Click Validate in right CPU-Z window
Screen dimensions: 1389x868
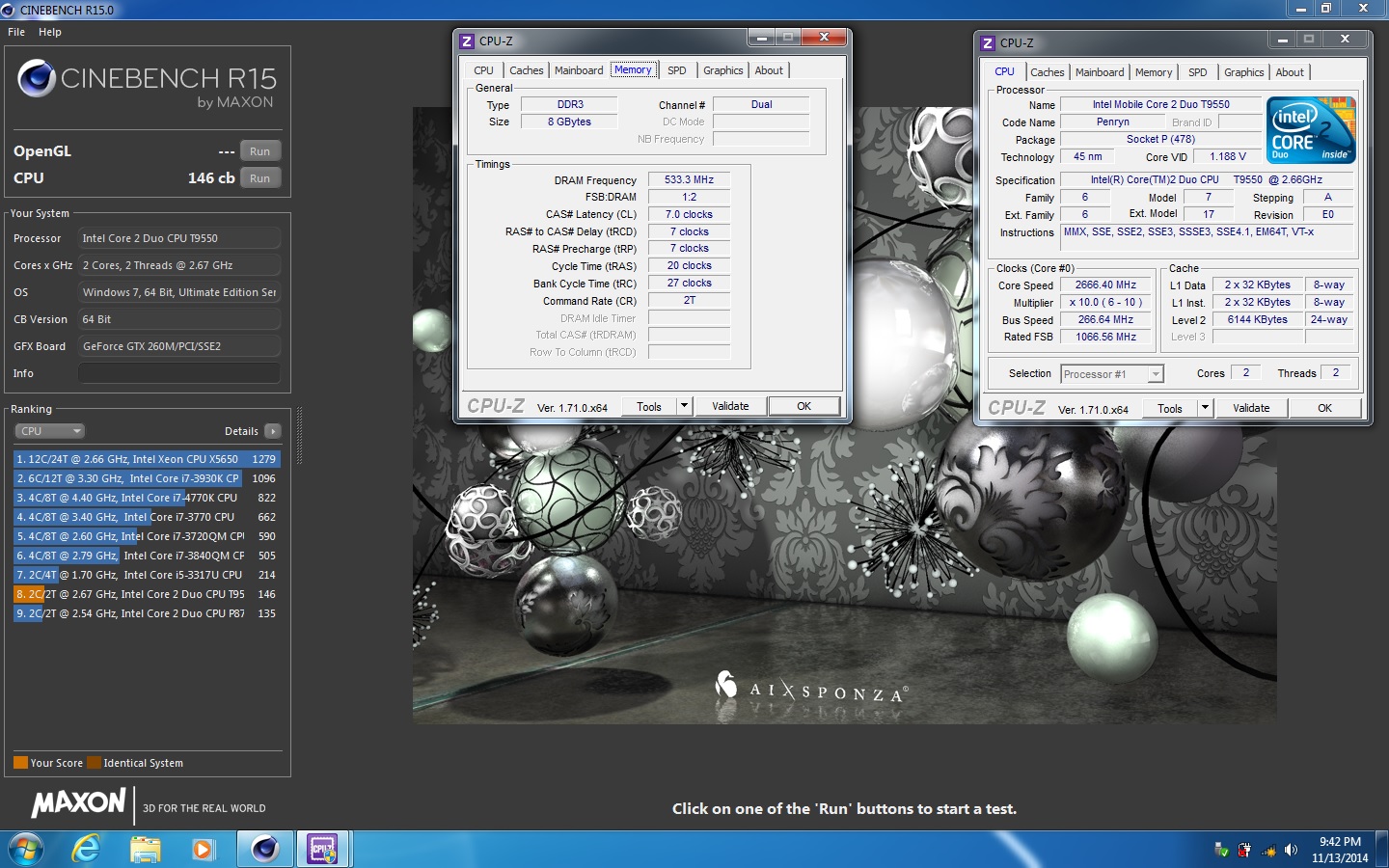tap(1251, 408)
